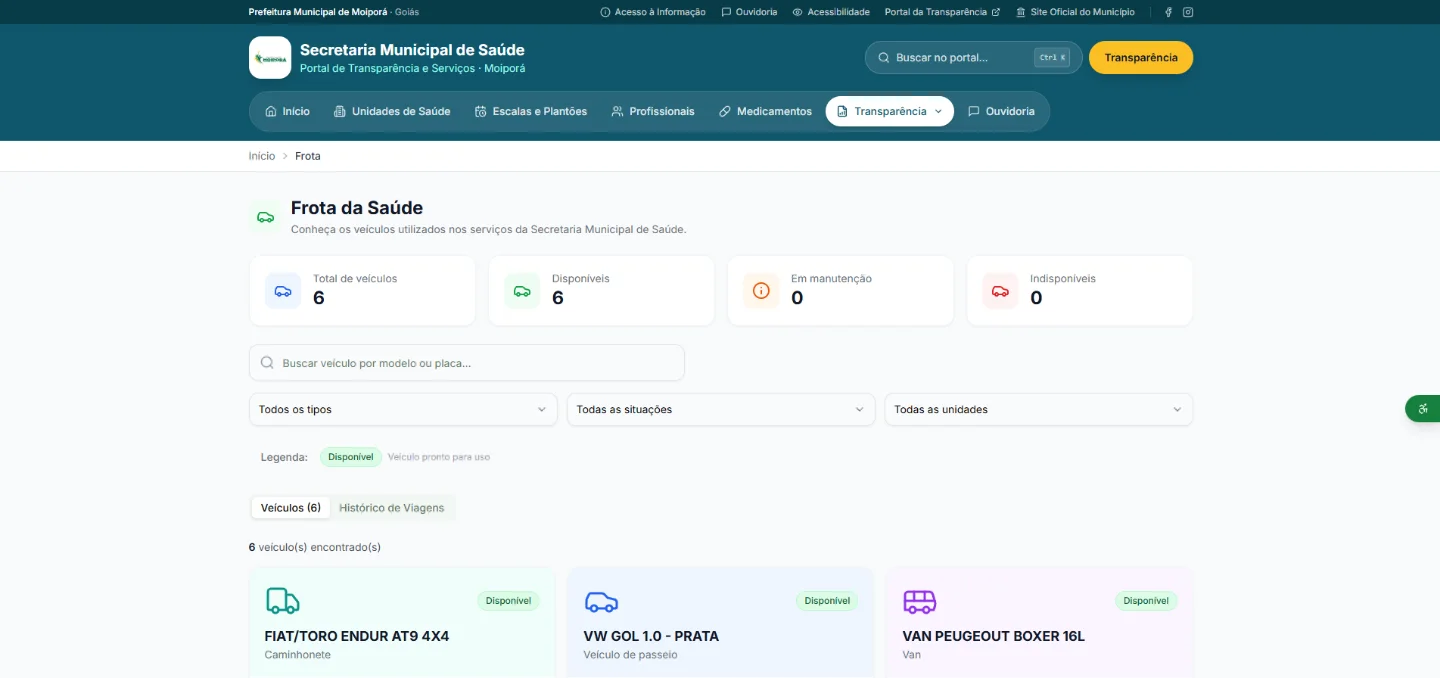Open Unidades de Saúde menu item
The image size is (1440, 678).
(392, 111)
